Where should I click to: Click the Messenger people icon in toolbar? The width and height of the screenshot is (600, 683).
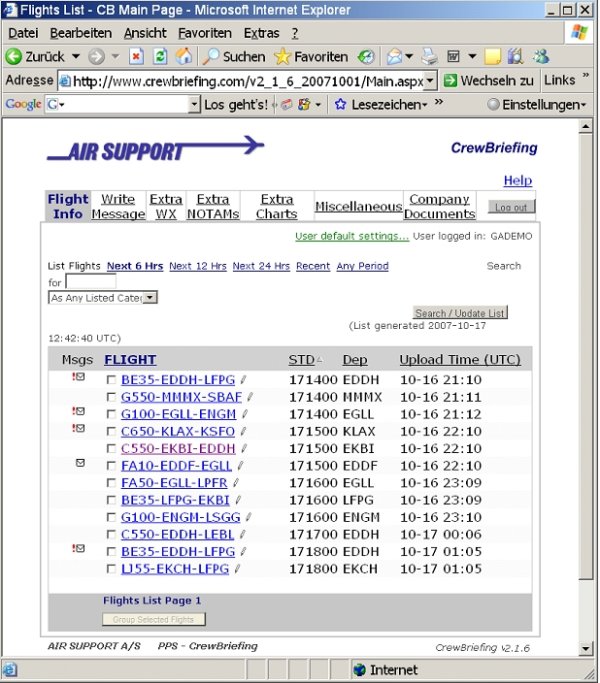coord(541,57)
